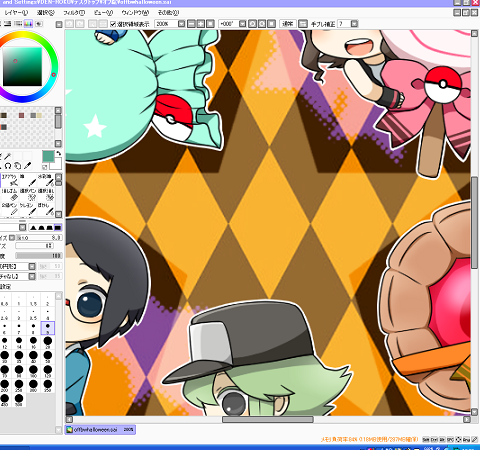
Task: Select the Crayon (クレヨン) tool
Action: (28, 209)
